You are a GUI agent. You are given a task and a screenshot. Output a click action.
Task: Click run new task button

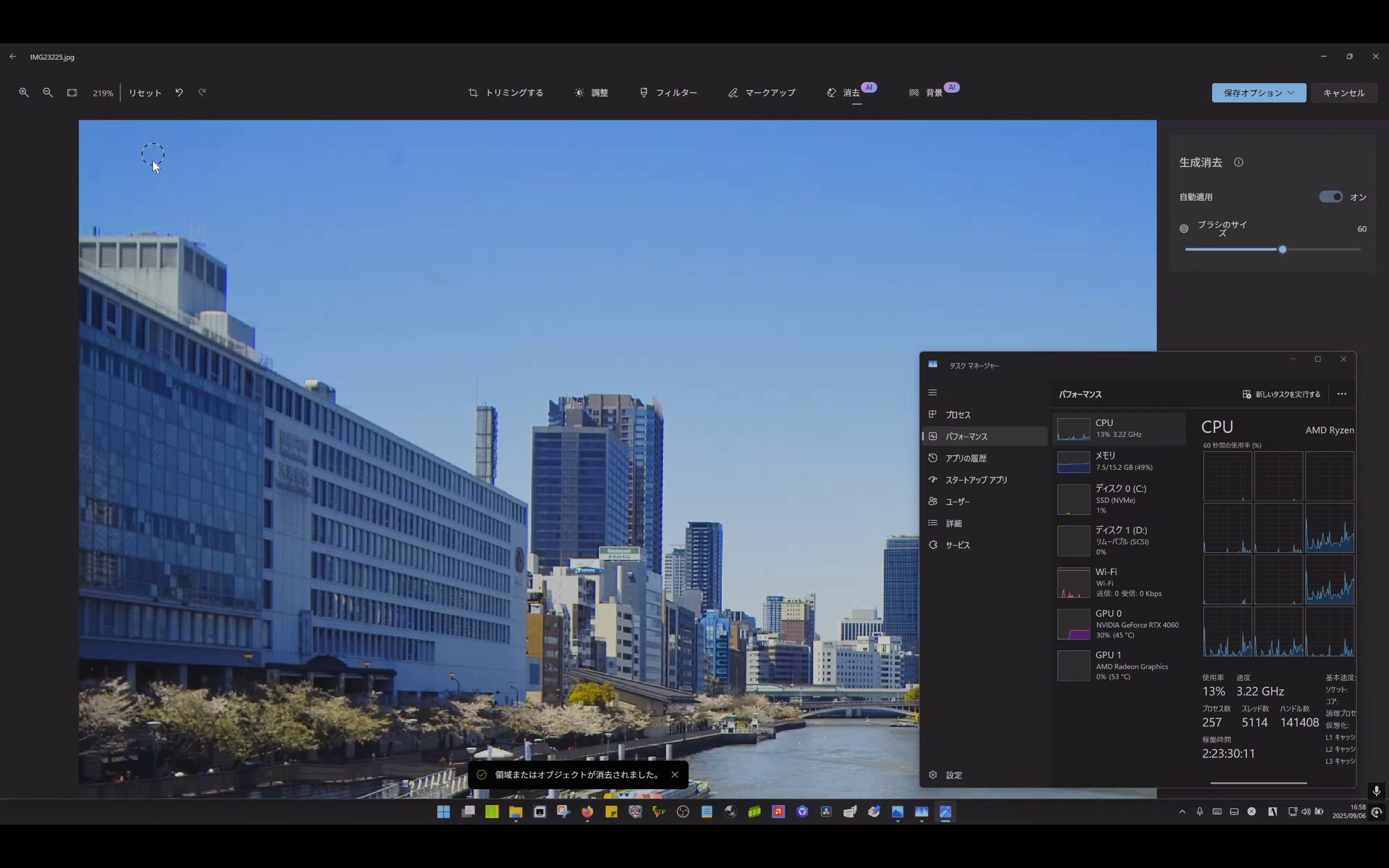[1281, 394]
